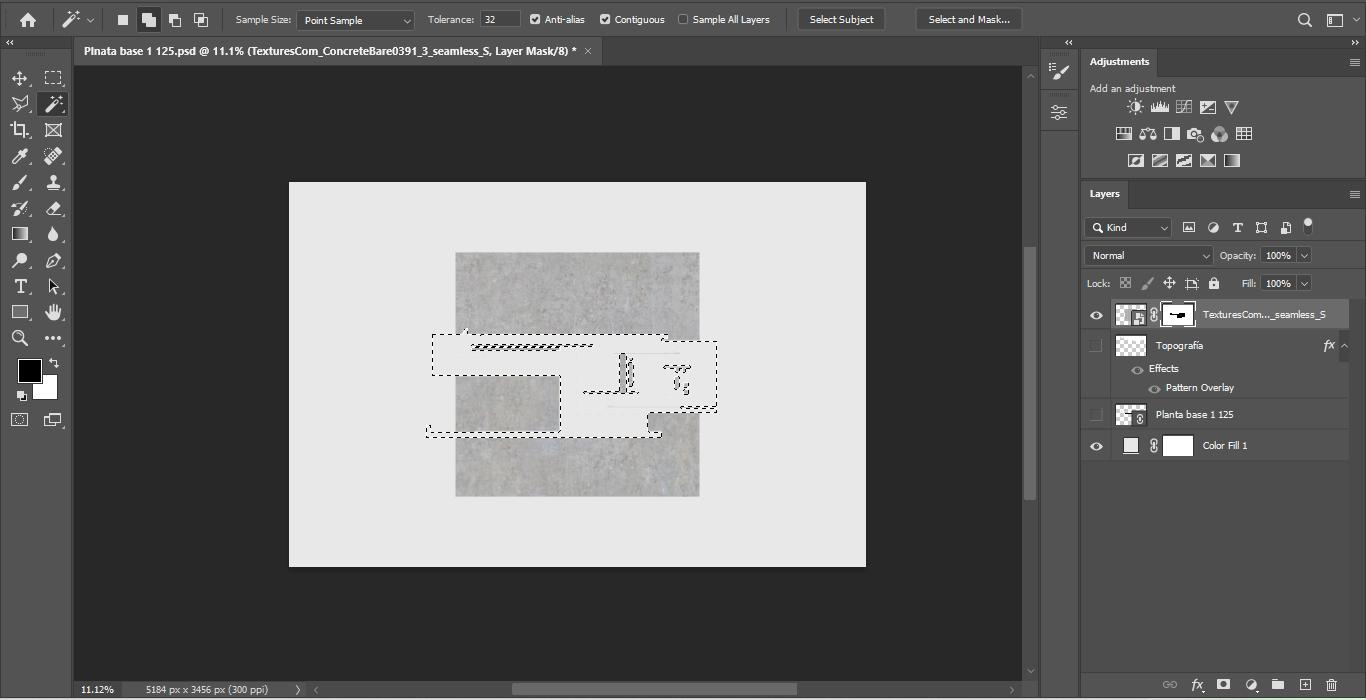Show the Planta base 1 125 layer
Viewport: 1366px width, 700px height.
1096,415
